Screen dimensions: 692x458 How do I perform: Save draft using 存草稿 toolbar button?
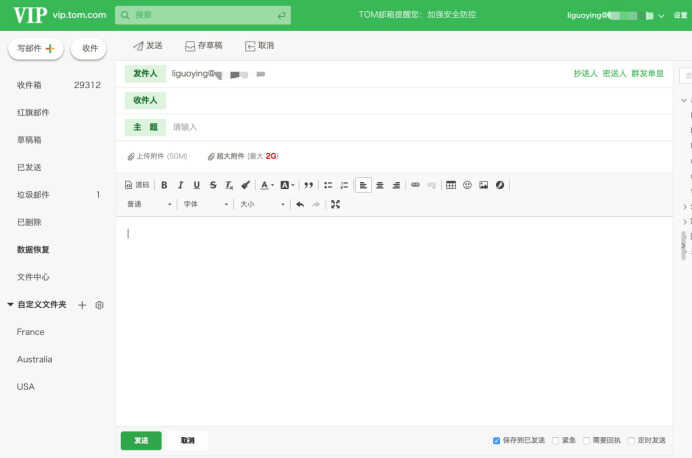(204, 45)
